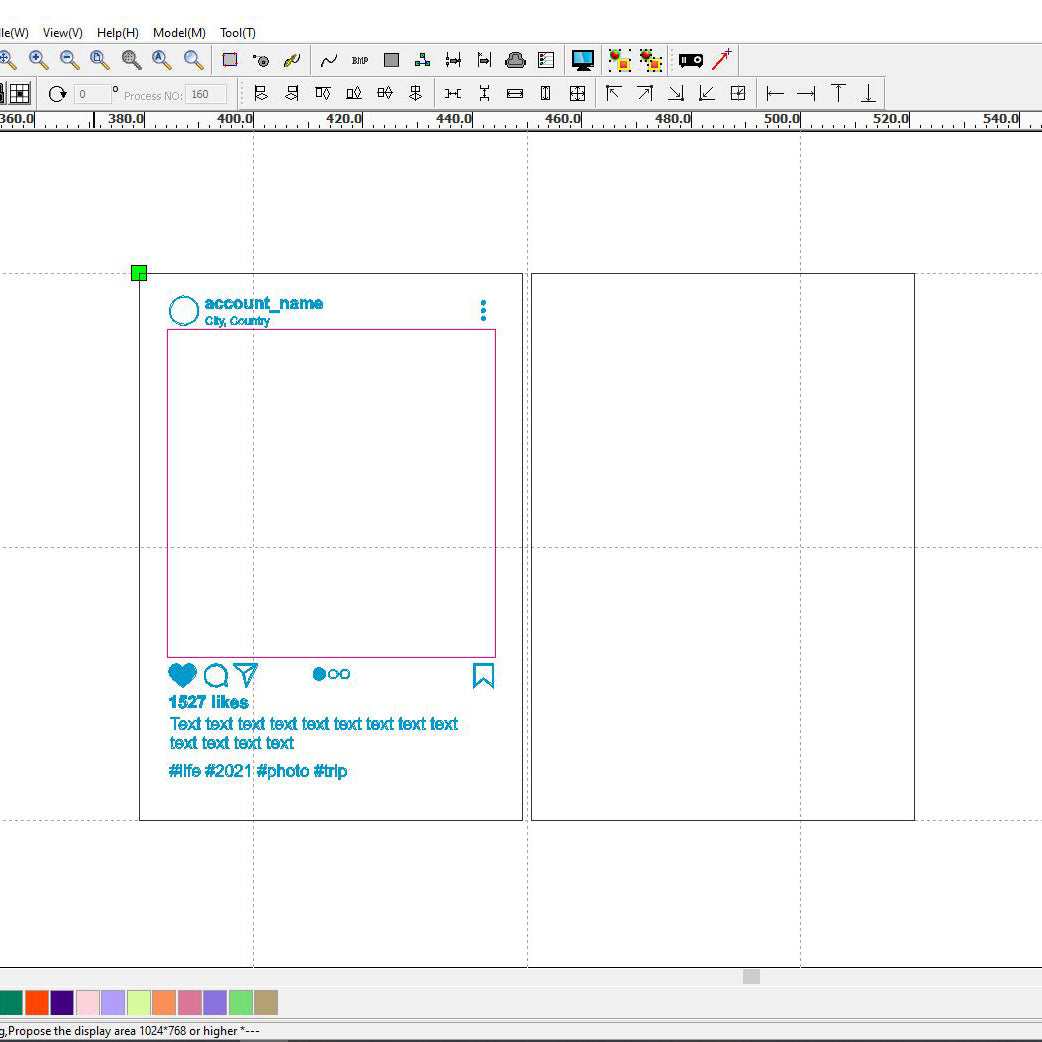
Task: Click the align top edge icon
Action: click(x=838, y=94)
